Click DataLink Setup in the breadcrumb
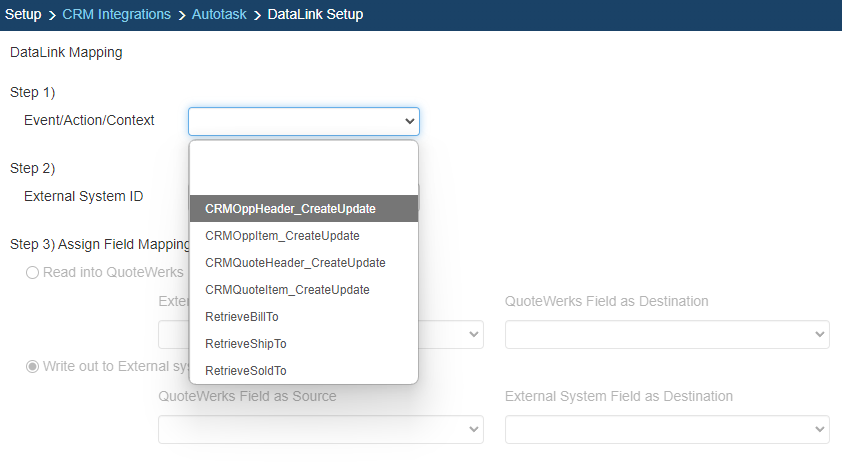 (315, 15)
